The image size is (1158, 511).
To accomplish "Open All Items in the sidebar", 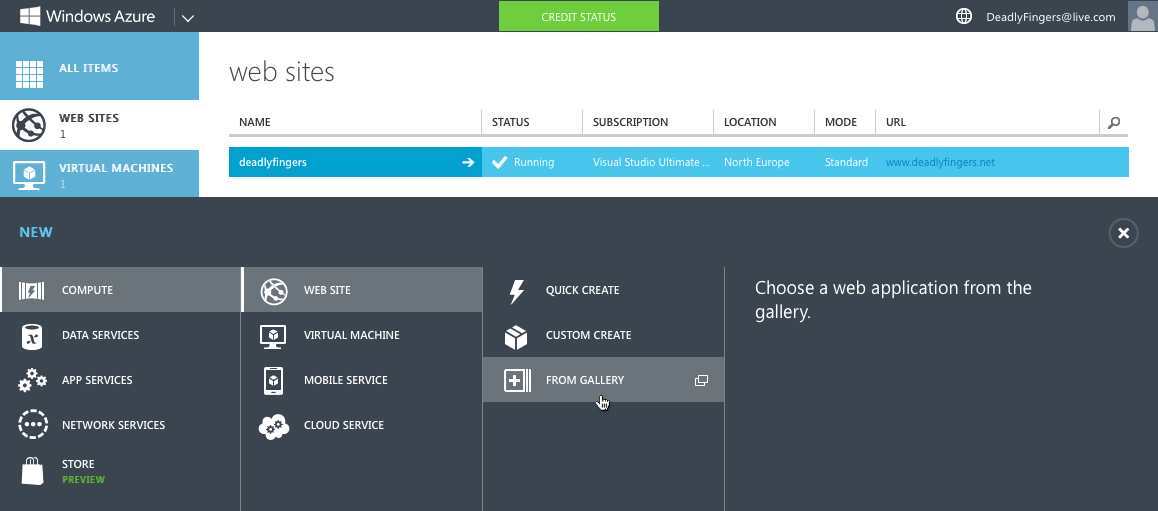I will click(x=99, y=68).
